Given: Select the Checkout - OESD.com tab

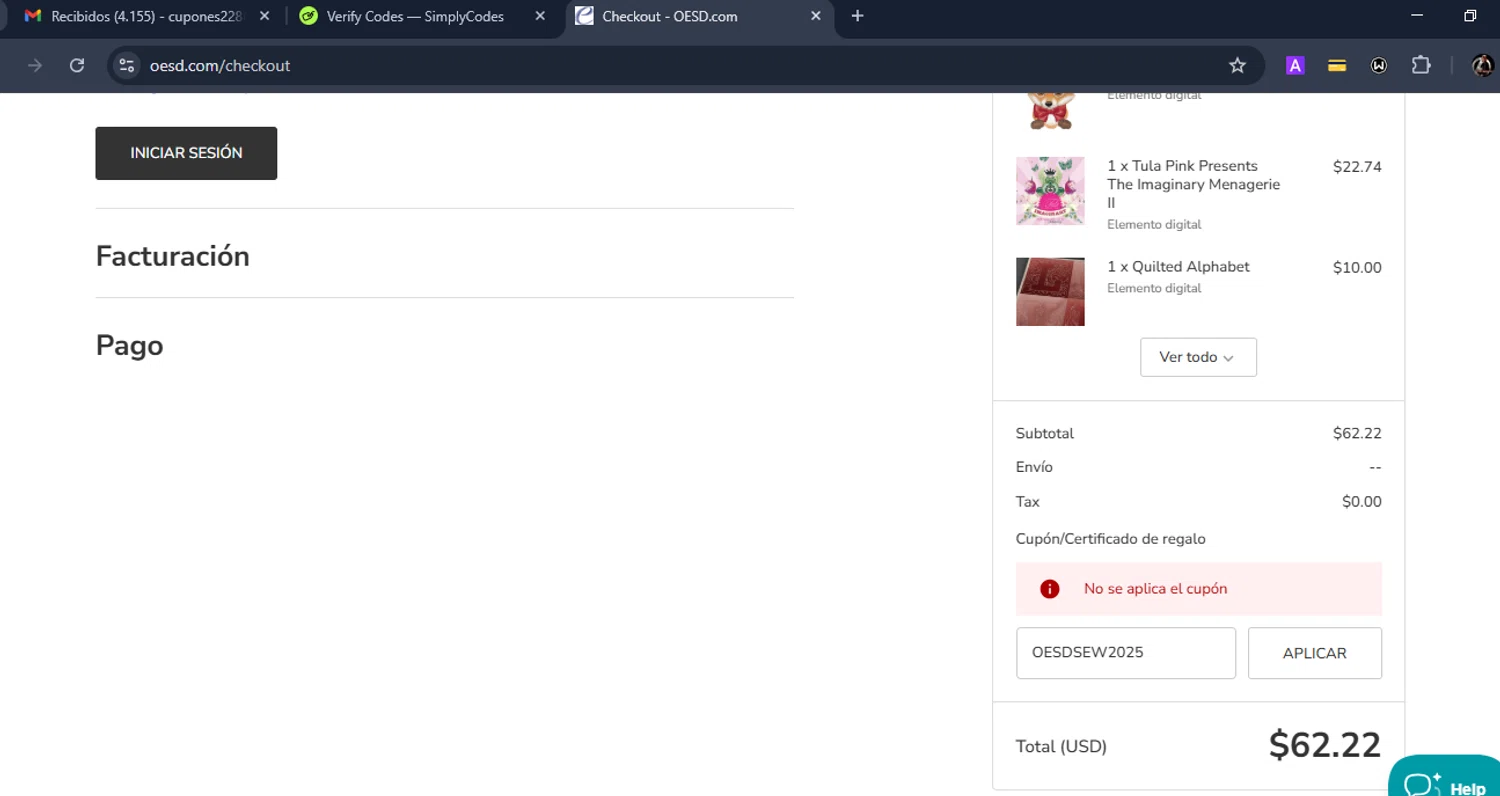Looking at the screenshot, I should (x=700, y=16).
